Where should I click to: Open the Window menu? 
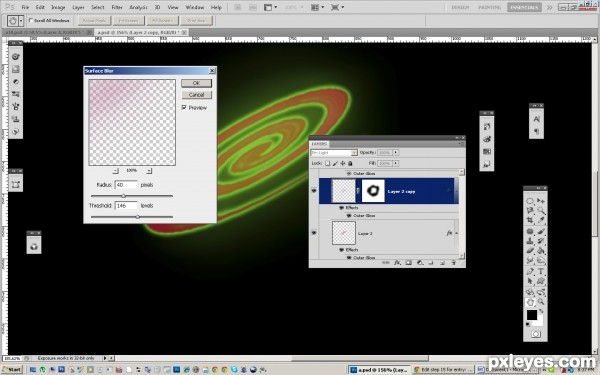pyautogui.click(x=194, y=7)
